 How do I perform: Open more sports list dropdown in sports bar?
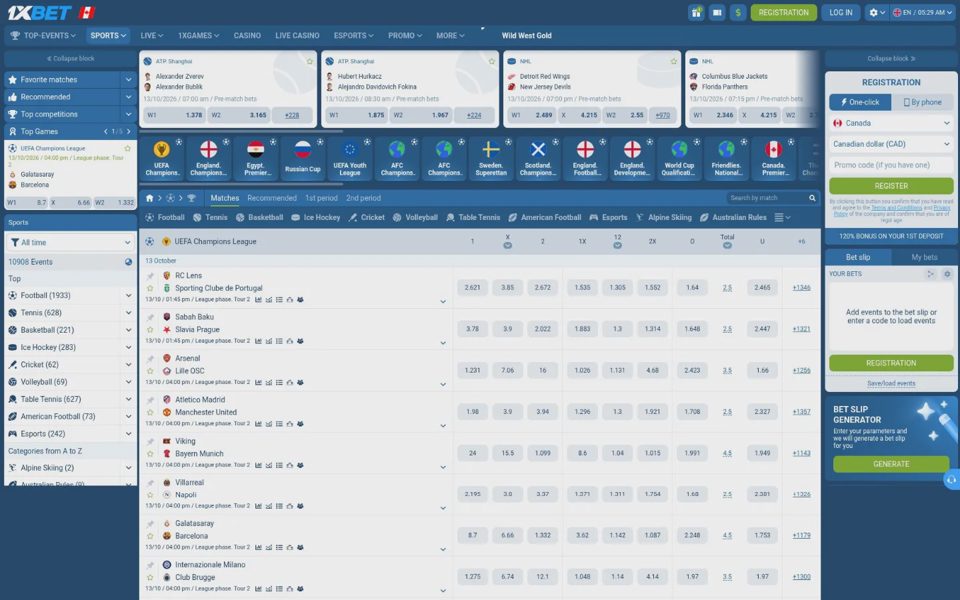(782, 217)
